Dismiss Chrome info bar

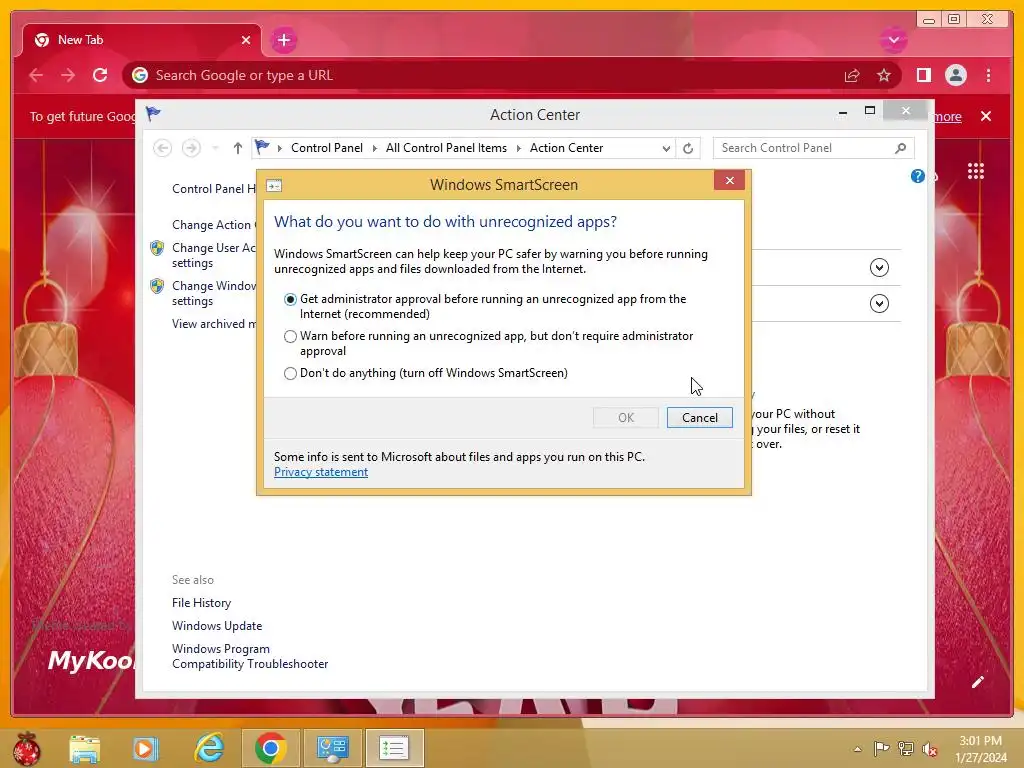click(985, 116)
